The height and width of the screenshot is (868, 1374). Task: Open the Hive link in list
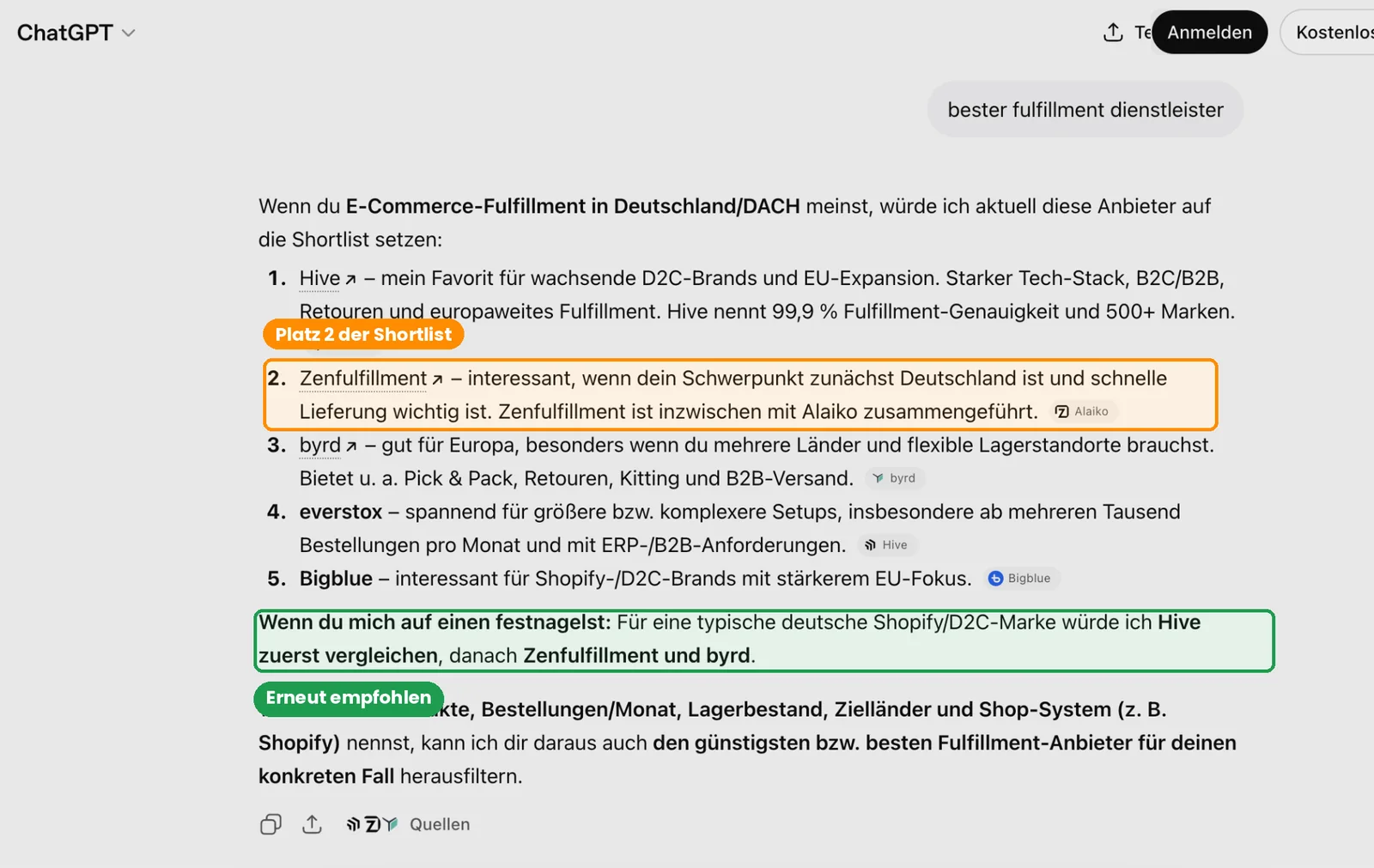319,278
